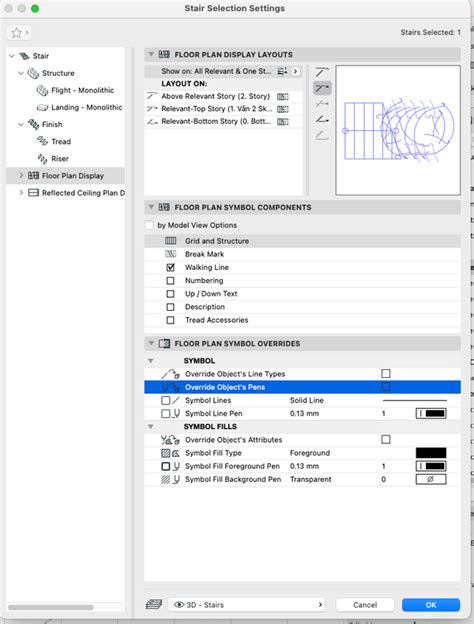
Task: Open the 3D - Stairs layer dropdown
Action: tap(247, 604)
